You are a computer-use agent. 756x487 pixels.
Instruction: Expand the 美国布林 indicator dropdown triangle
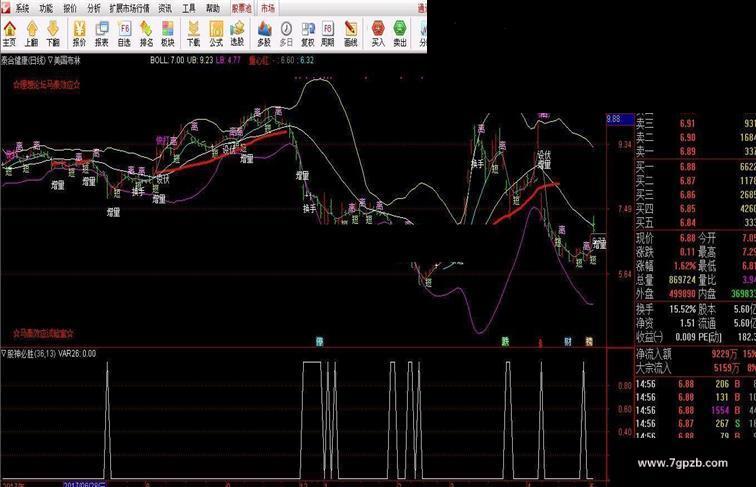50,61
